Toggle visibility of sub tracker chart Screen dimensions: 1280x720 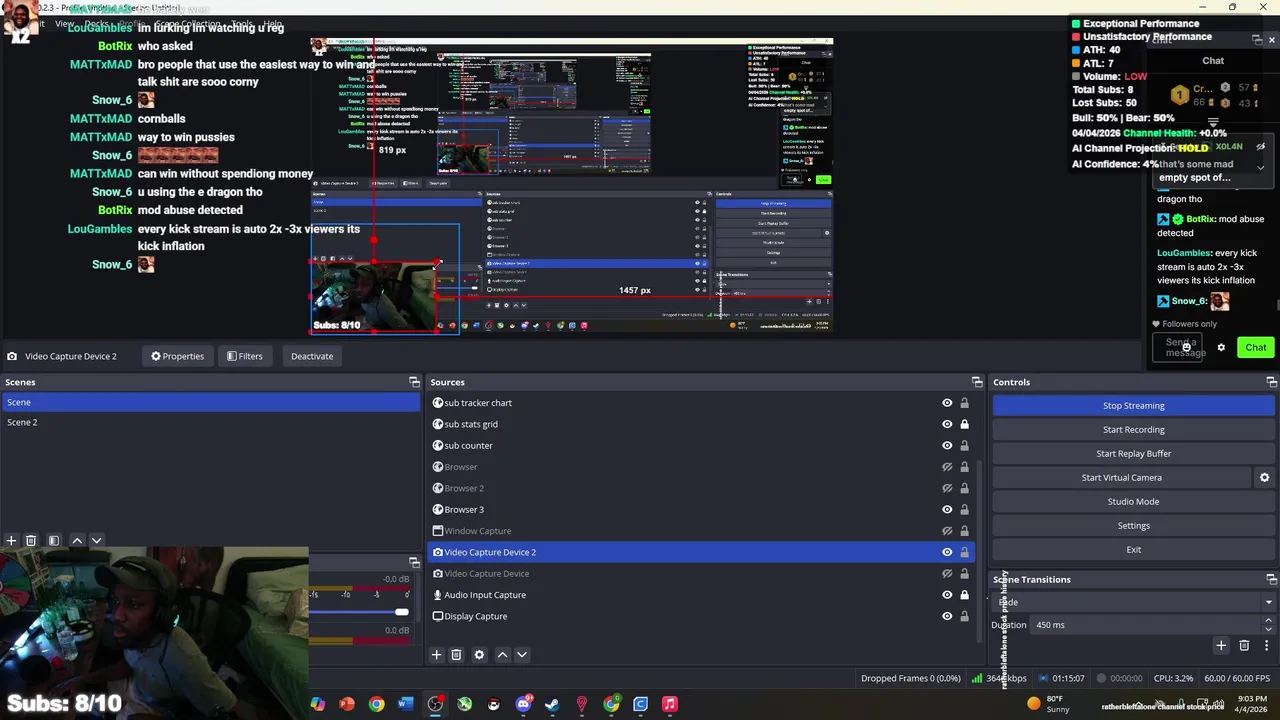pyautogui.click(x=947, y=403)
